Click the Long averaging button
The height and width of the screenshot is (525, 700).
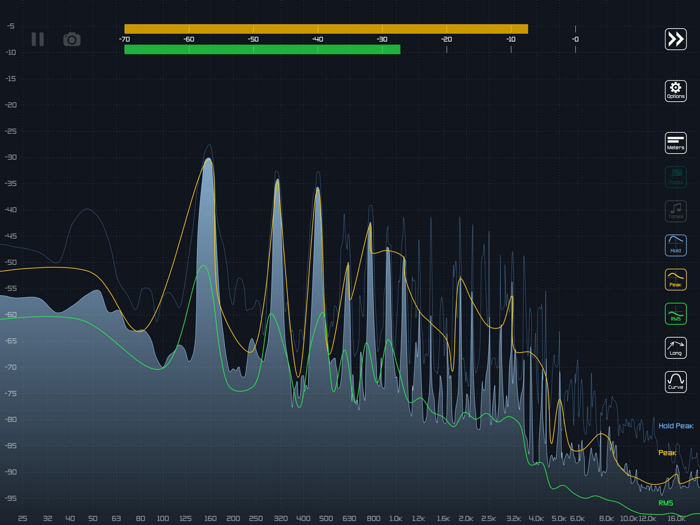click(676, 348)
